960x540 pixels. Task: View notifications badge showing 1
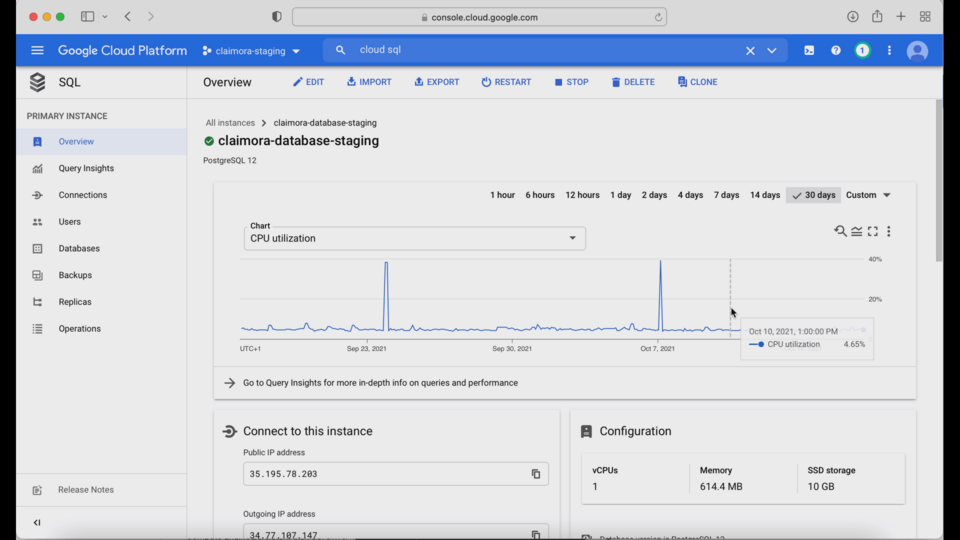(862, 51)
